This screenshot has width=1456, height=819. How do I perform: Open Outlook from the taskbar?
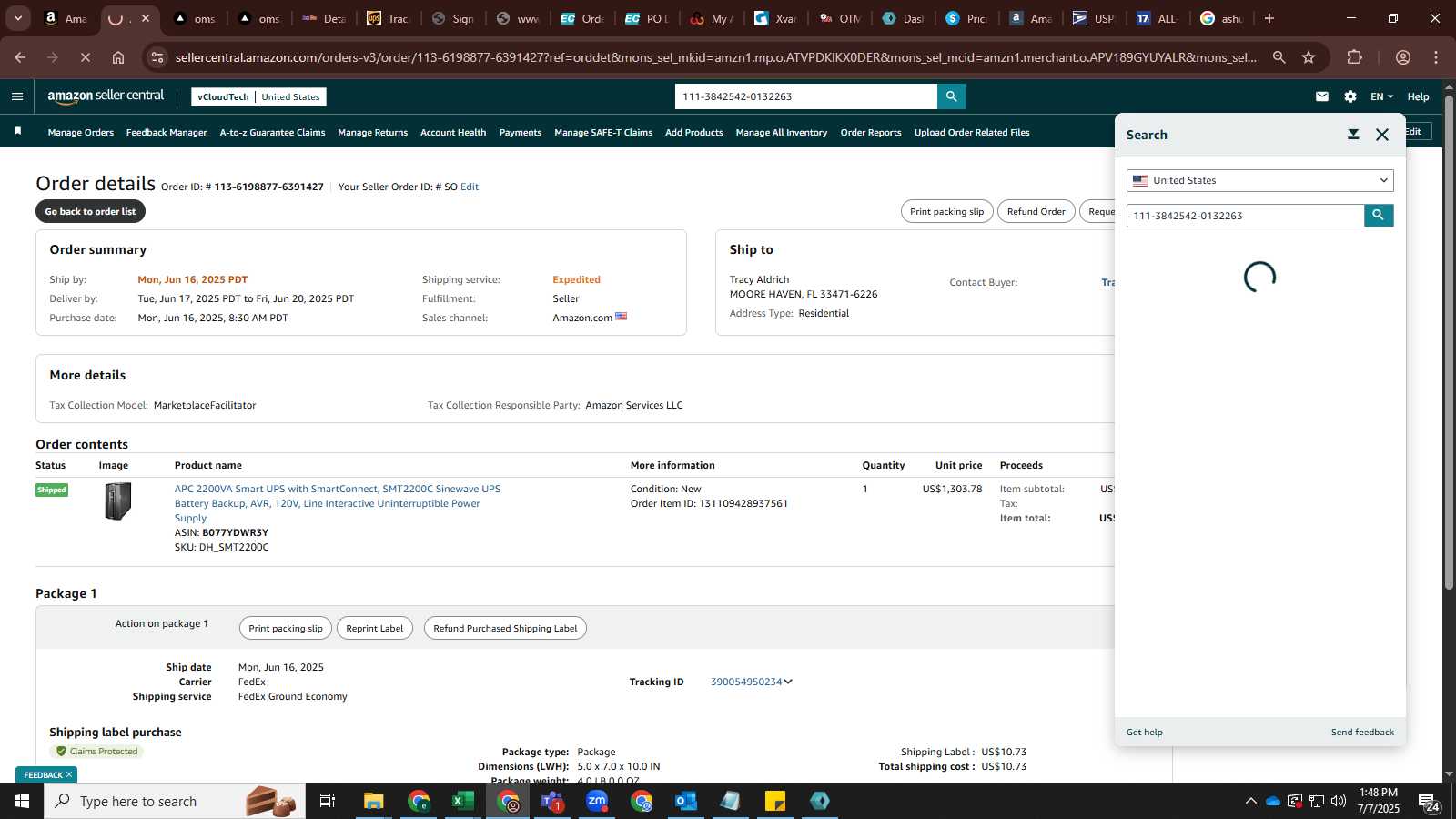[686, 801]
